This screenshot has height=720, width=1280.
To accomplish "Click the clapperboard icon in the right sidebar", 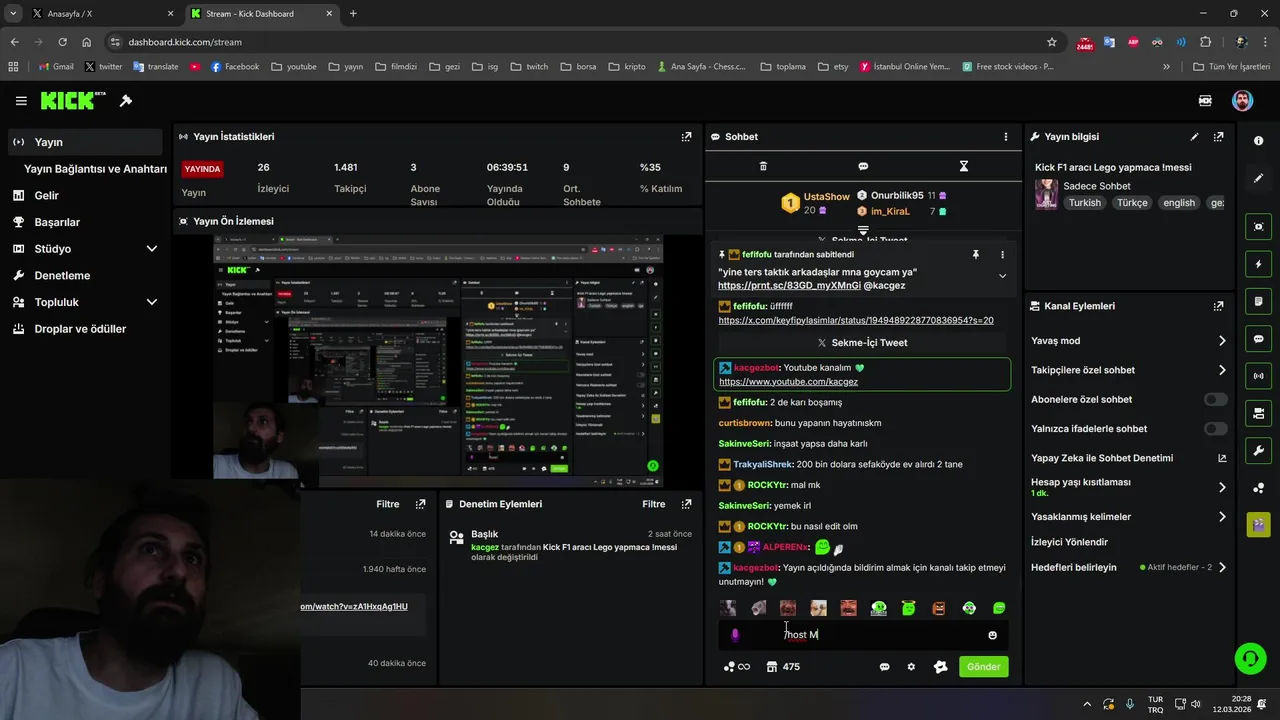I will (1258, 524).
